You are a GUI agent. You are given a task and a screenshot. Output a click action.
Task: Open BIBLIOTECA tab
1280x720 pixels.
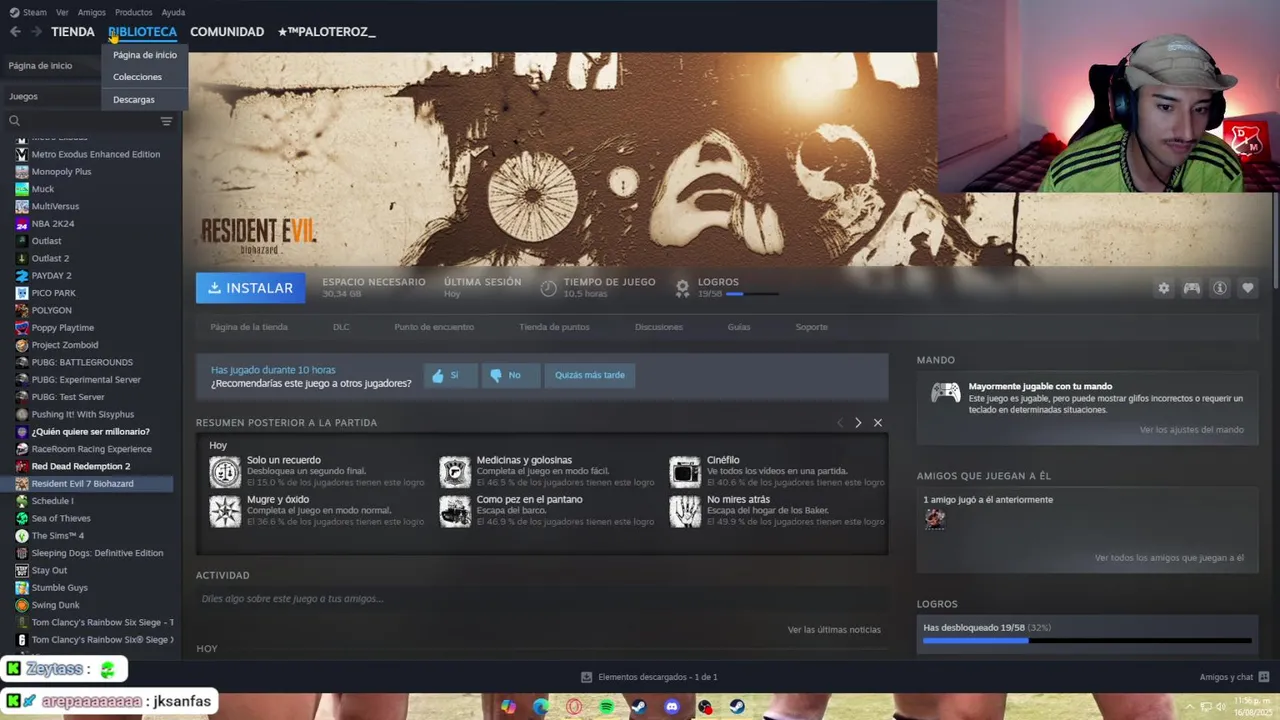[142, 32]
